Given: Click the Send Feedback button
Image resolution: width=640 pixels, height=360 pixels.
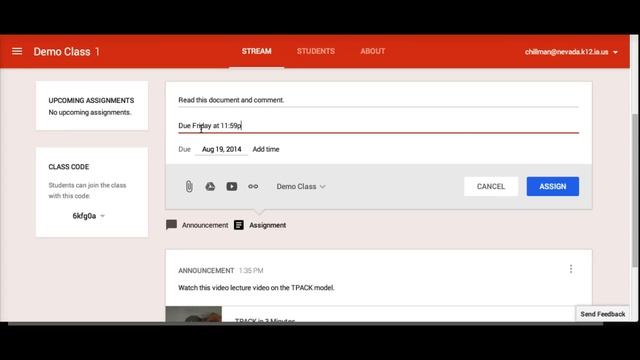Looking at the screenshot, I should (603, 314).
